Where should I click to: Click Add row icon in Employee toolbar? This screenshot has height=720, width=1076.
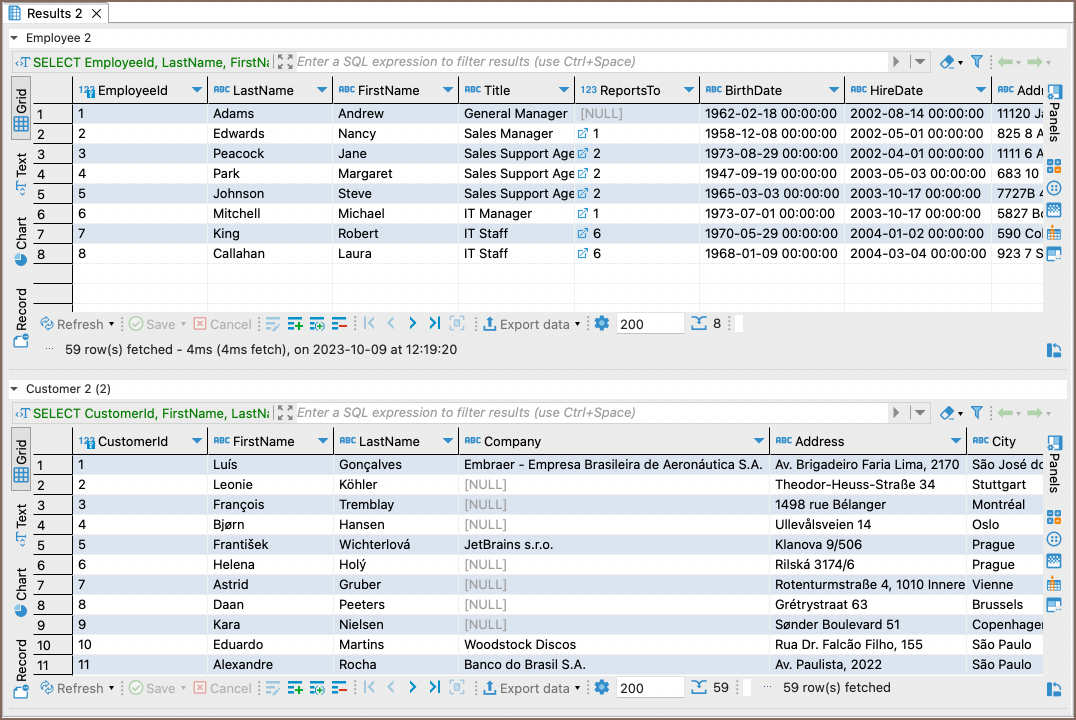(x=295, y=324)
